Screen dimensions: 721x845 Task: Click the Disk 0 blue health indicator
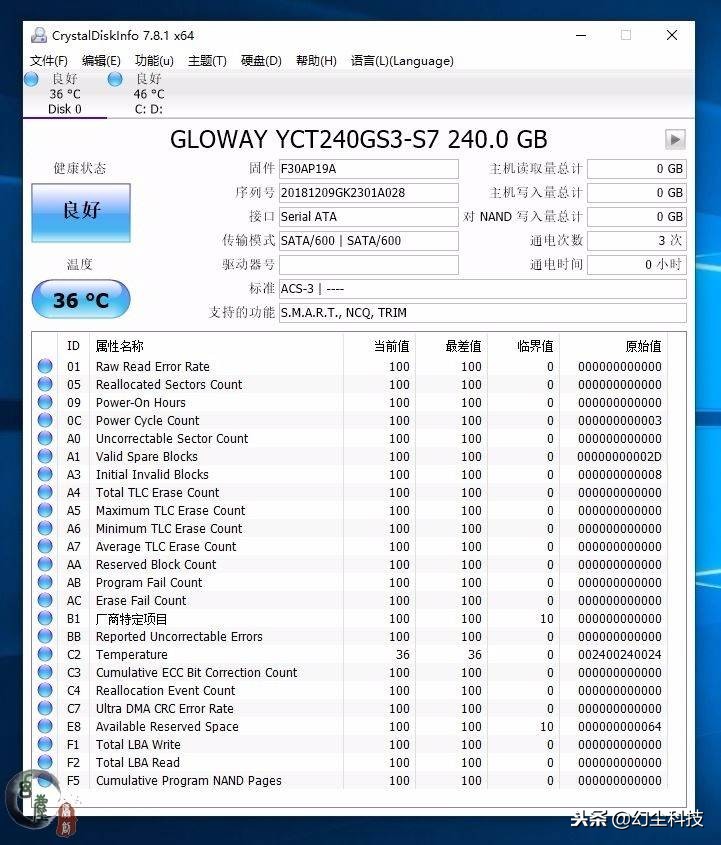[x=32, y=79]
